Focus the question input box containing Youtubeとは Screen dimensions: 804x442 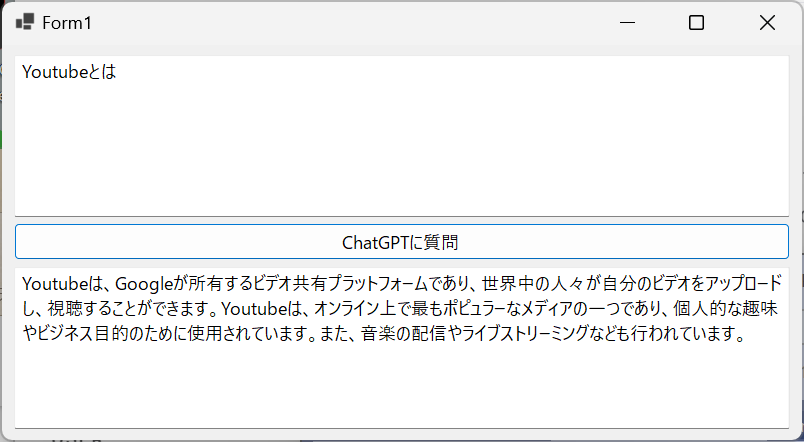click(401, 136)
